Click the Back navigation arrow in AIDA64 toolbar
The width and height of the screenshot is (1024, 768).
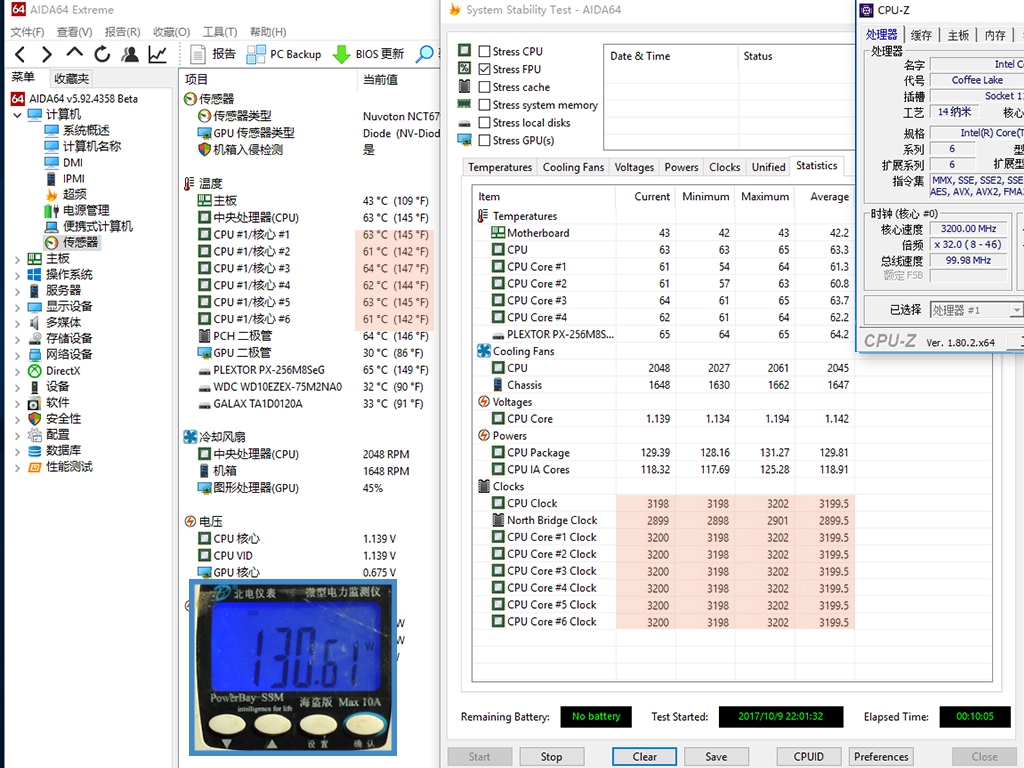point(20,54)
